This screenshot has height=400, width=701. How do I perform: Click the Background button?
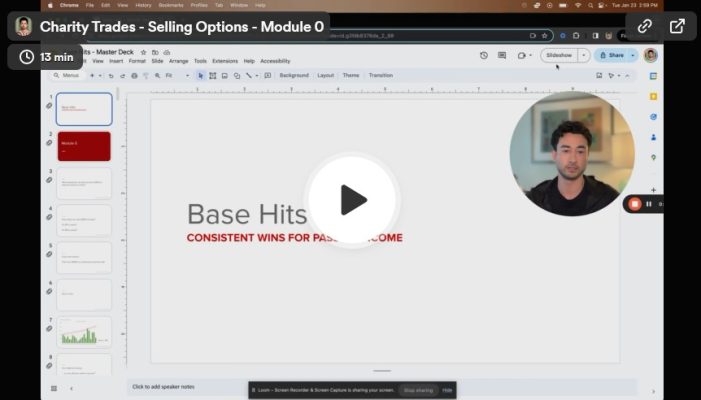click(x=294, y=76)
